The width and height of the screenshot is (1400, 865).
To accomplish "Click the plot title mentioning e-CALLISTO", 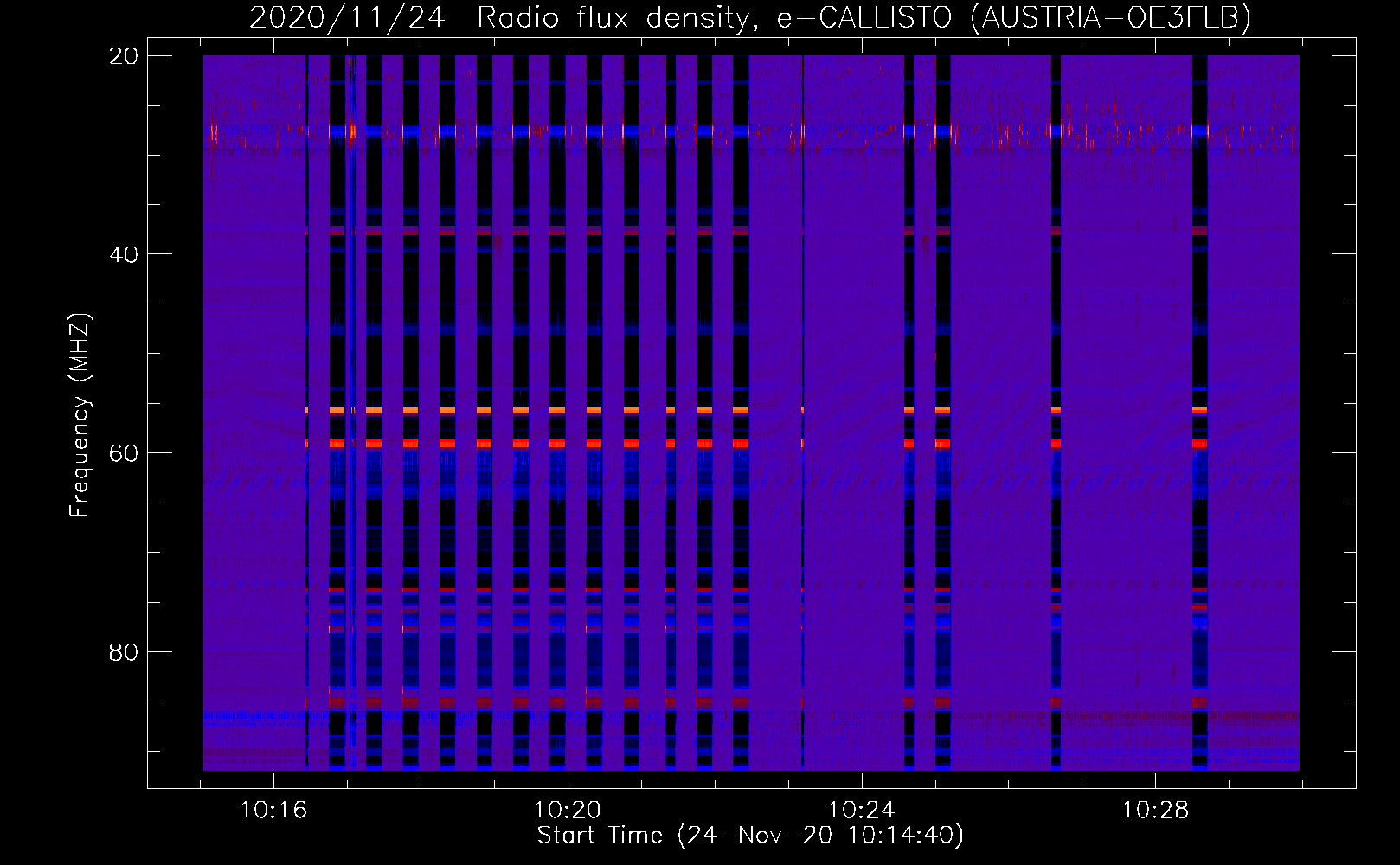I will pyautogui.click(x=750, y=17).
